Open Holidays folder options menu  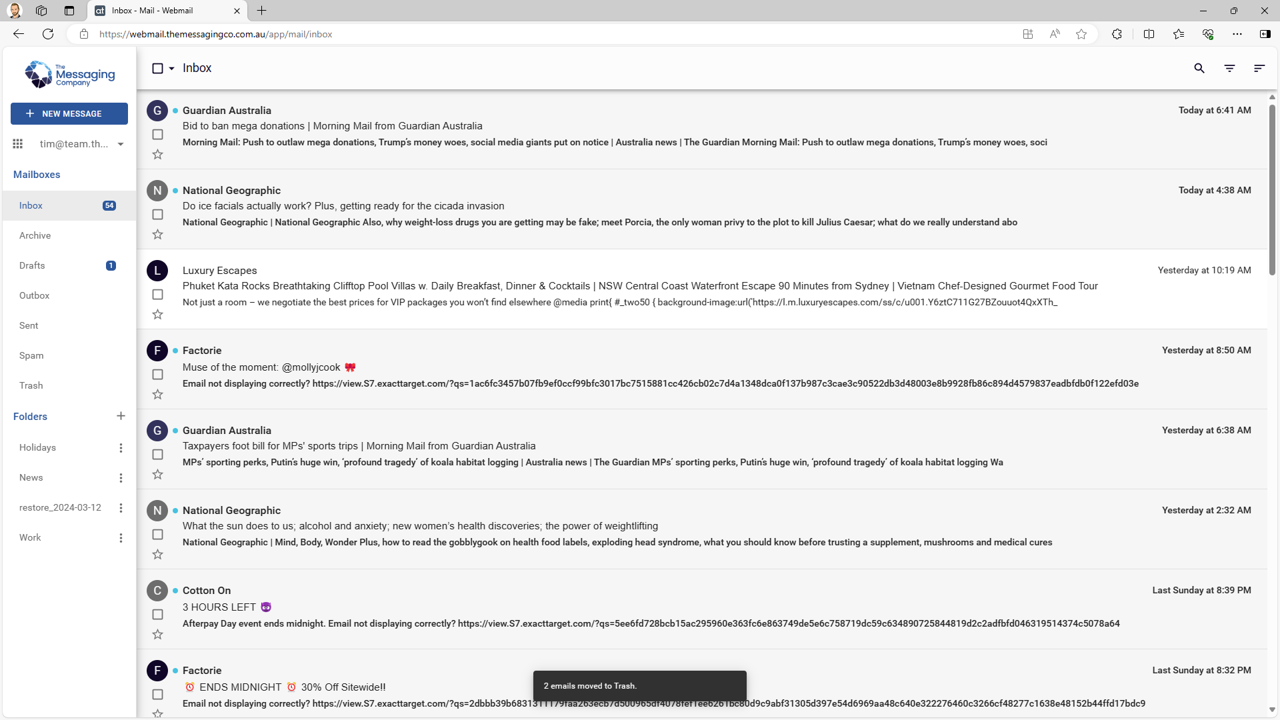(x=121, y=448)
